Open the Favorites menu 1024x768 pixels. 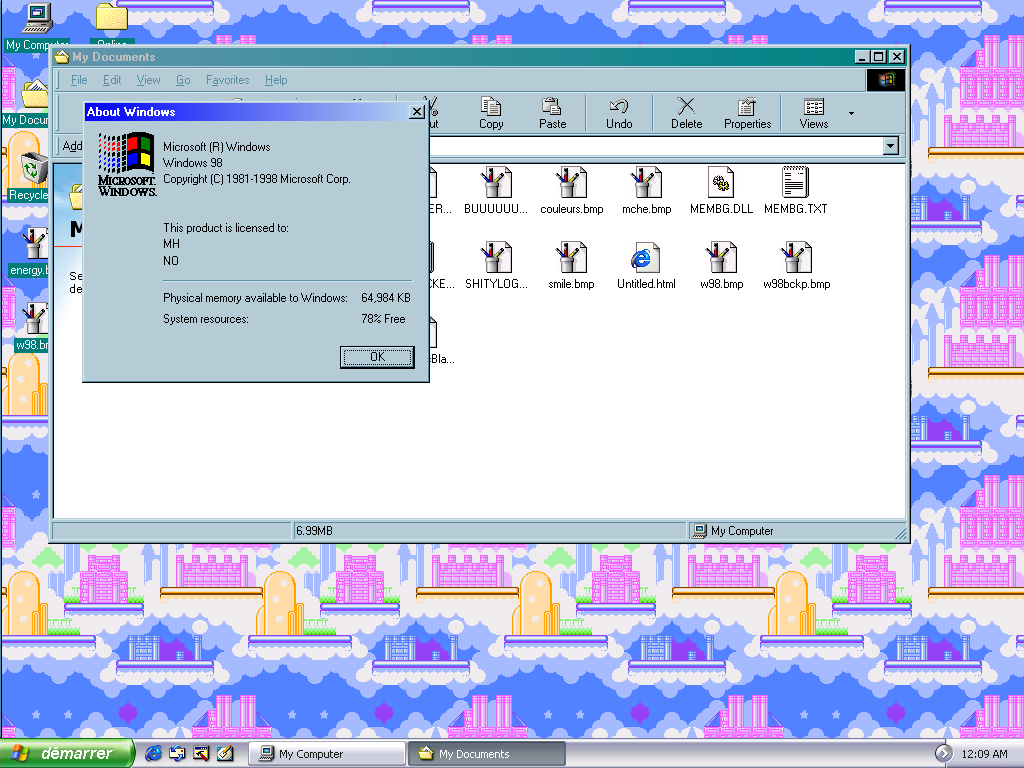point(227,80)
